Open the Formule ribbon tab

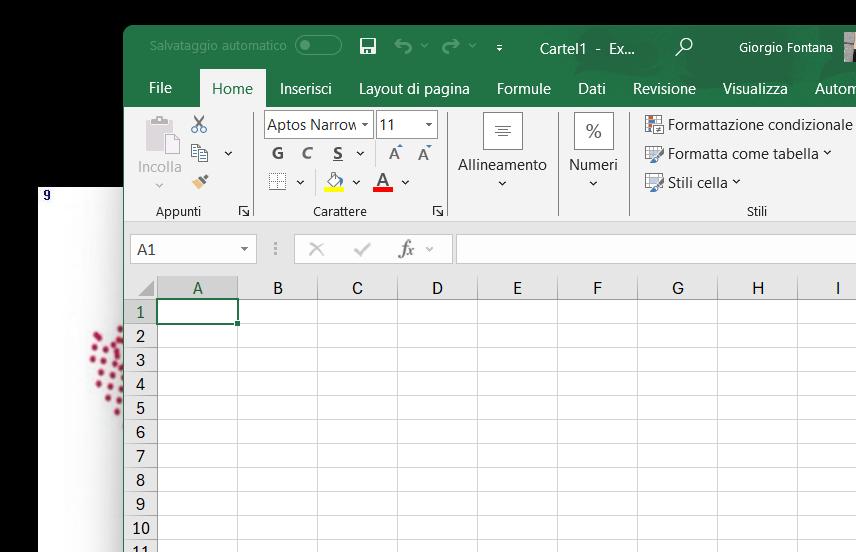524,88
